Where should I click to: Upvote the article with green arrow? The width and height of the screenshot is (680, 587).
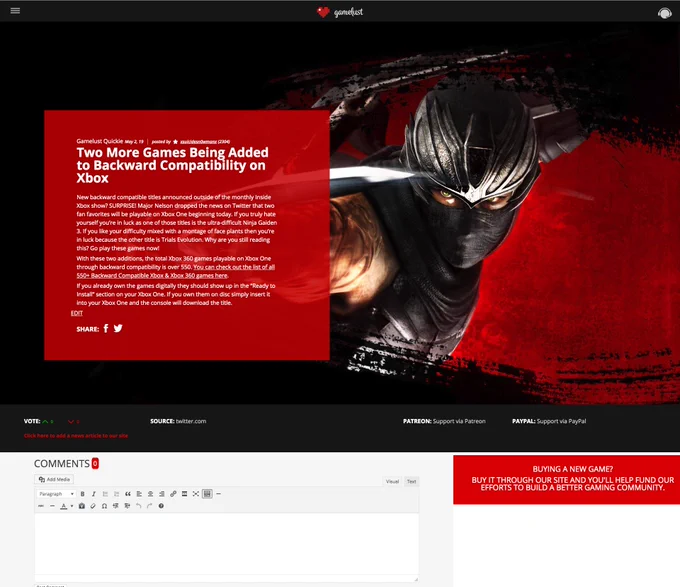[45, 421]
